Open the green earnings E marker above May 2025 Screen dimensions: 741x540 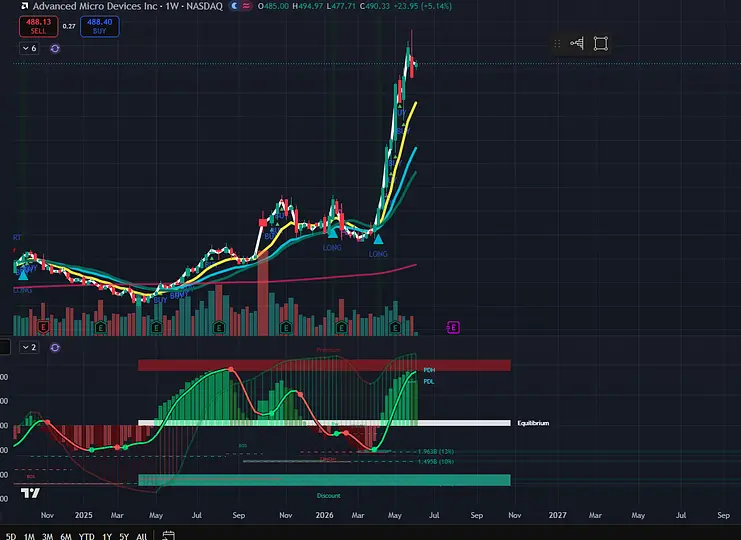point(157,326)
